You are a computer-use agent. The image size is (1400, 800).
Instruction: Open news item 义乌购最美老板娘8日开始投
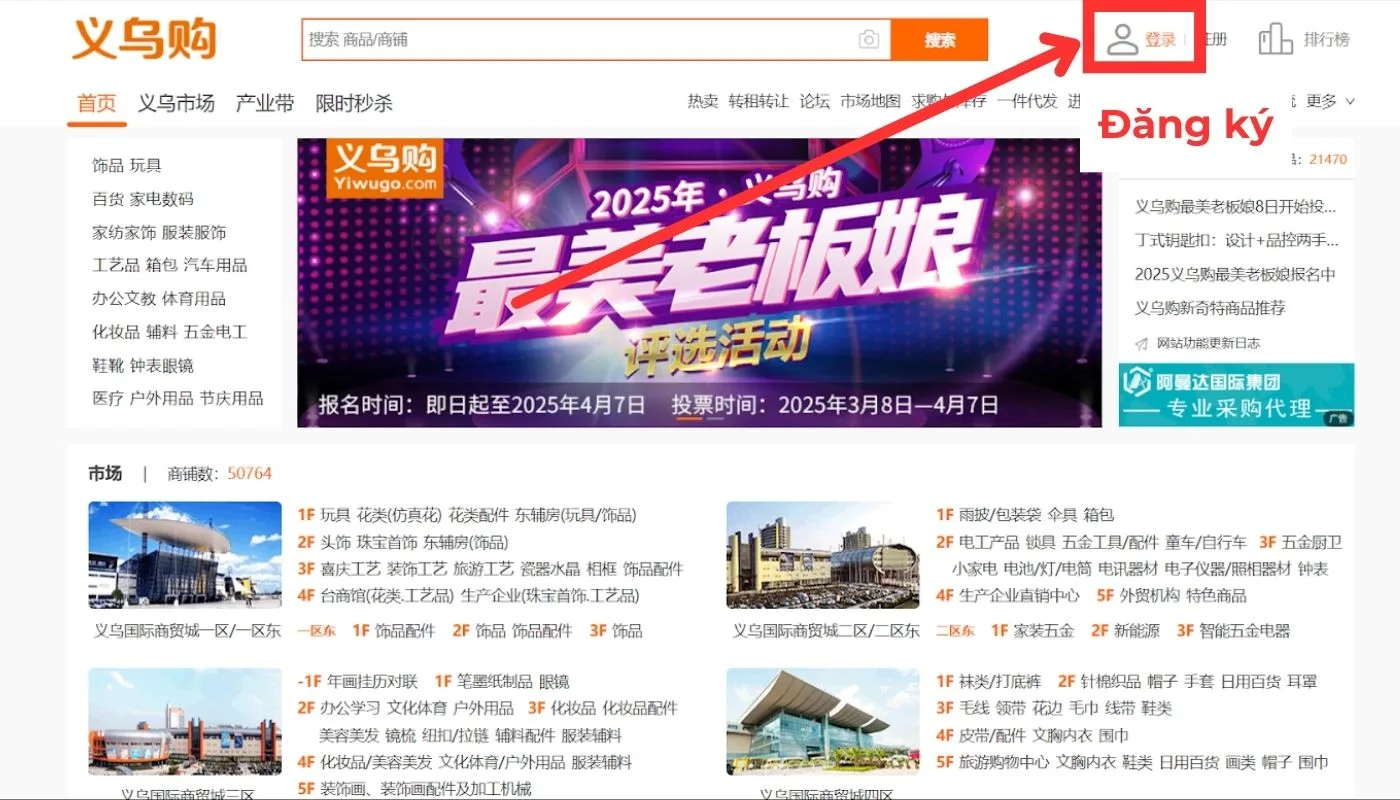pos(1235,207)
